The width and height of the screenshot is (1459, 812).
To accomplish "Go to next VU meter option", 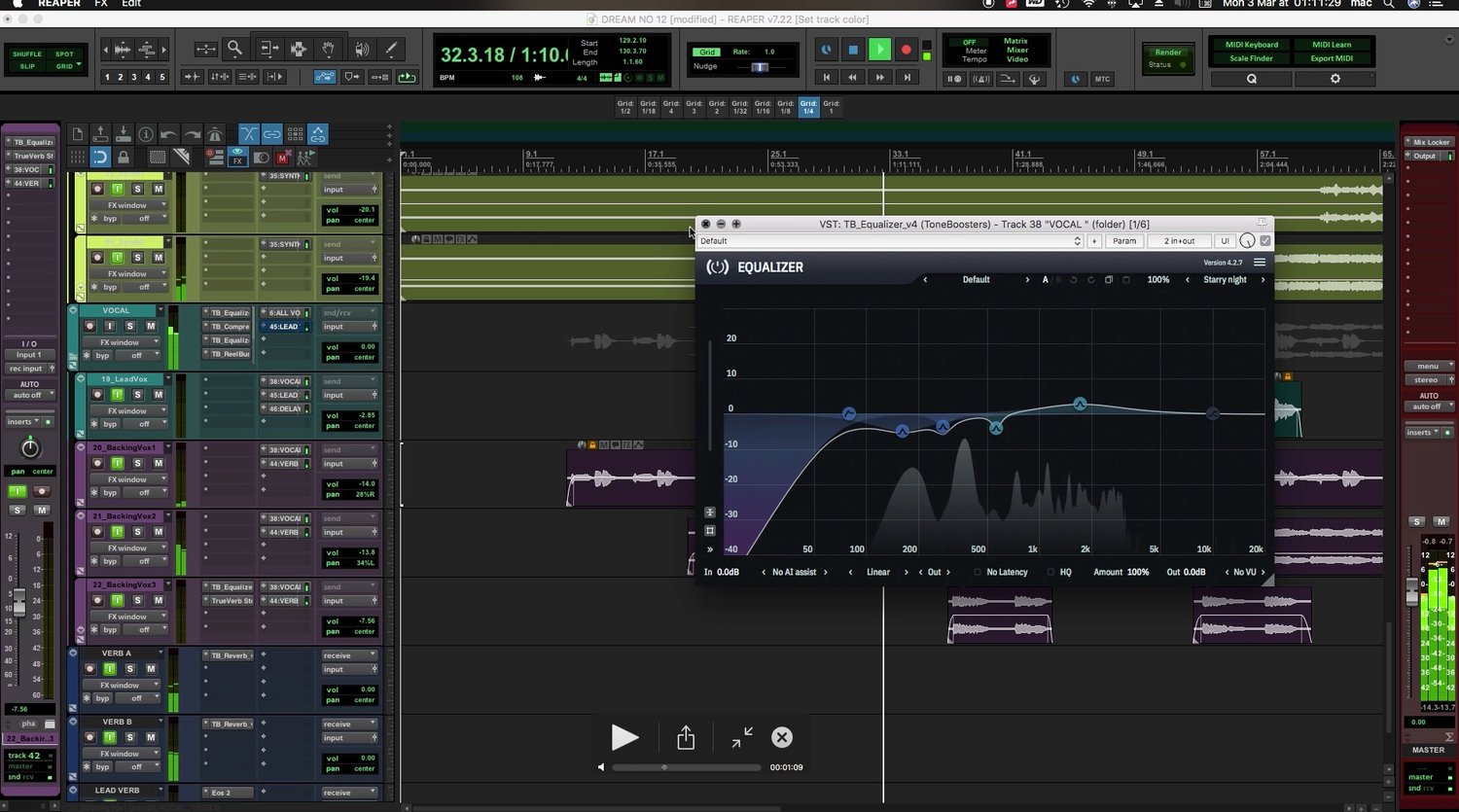I will [1263, 573].
